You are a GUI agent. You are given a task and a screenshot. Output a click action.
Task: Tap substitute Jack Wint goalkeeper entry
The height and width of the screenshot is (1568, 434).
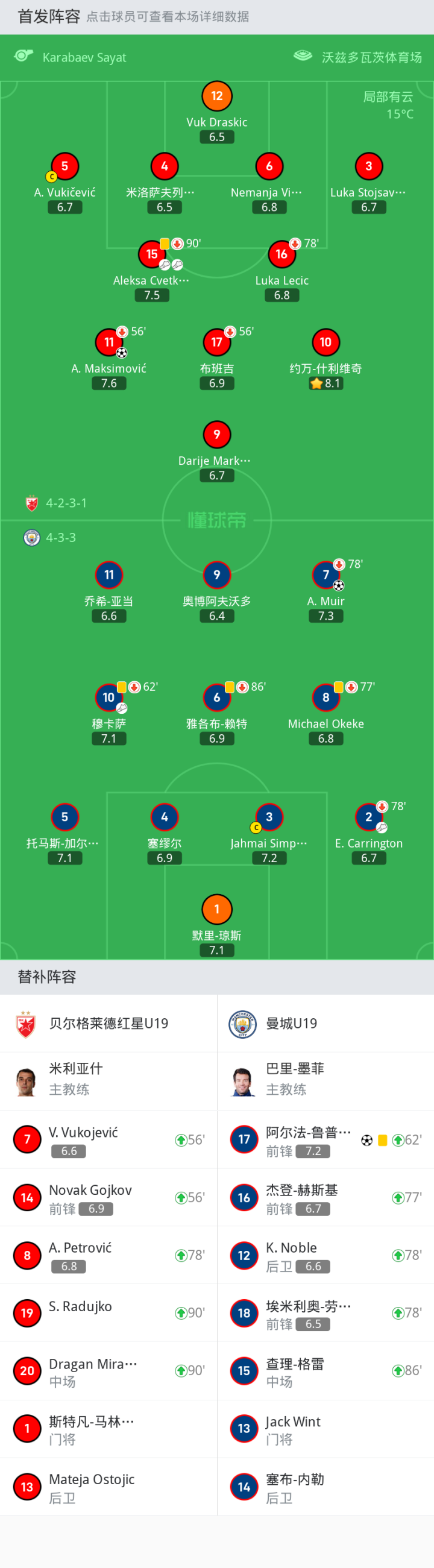click(x=325, y=1429)
